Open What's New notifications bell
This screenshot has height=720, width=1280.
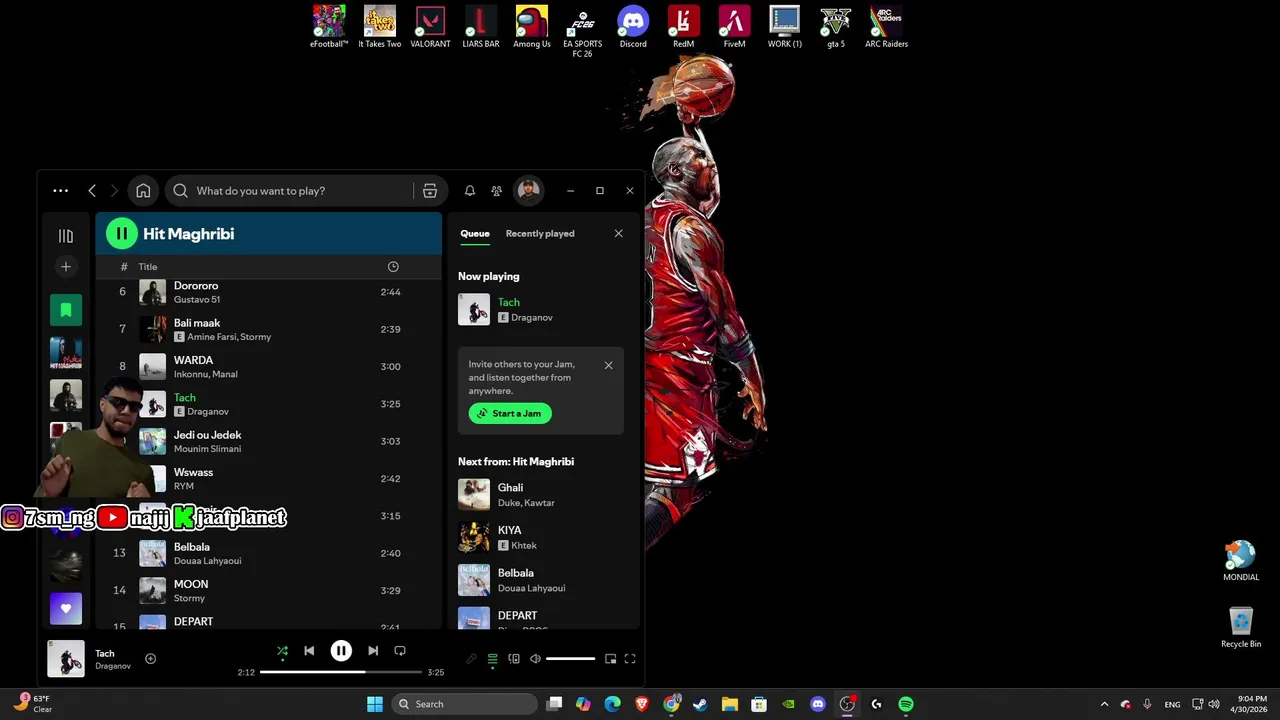point(469,191)
